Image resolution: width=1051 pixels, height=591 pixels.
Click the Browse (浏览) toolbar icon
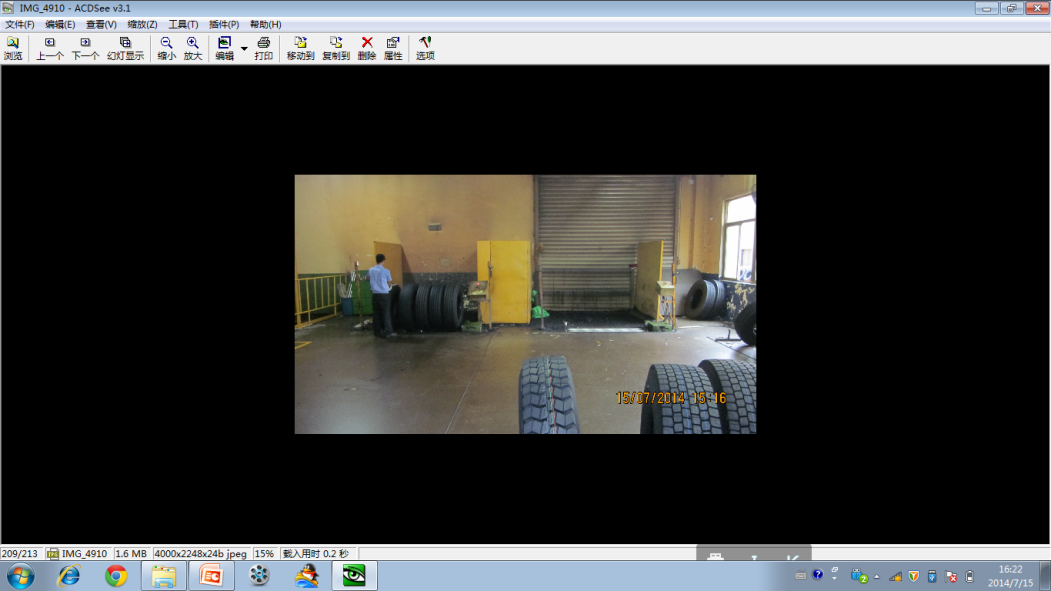tap(13, 48)
